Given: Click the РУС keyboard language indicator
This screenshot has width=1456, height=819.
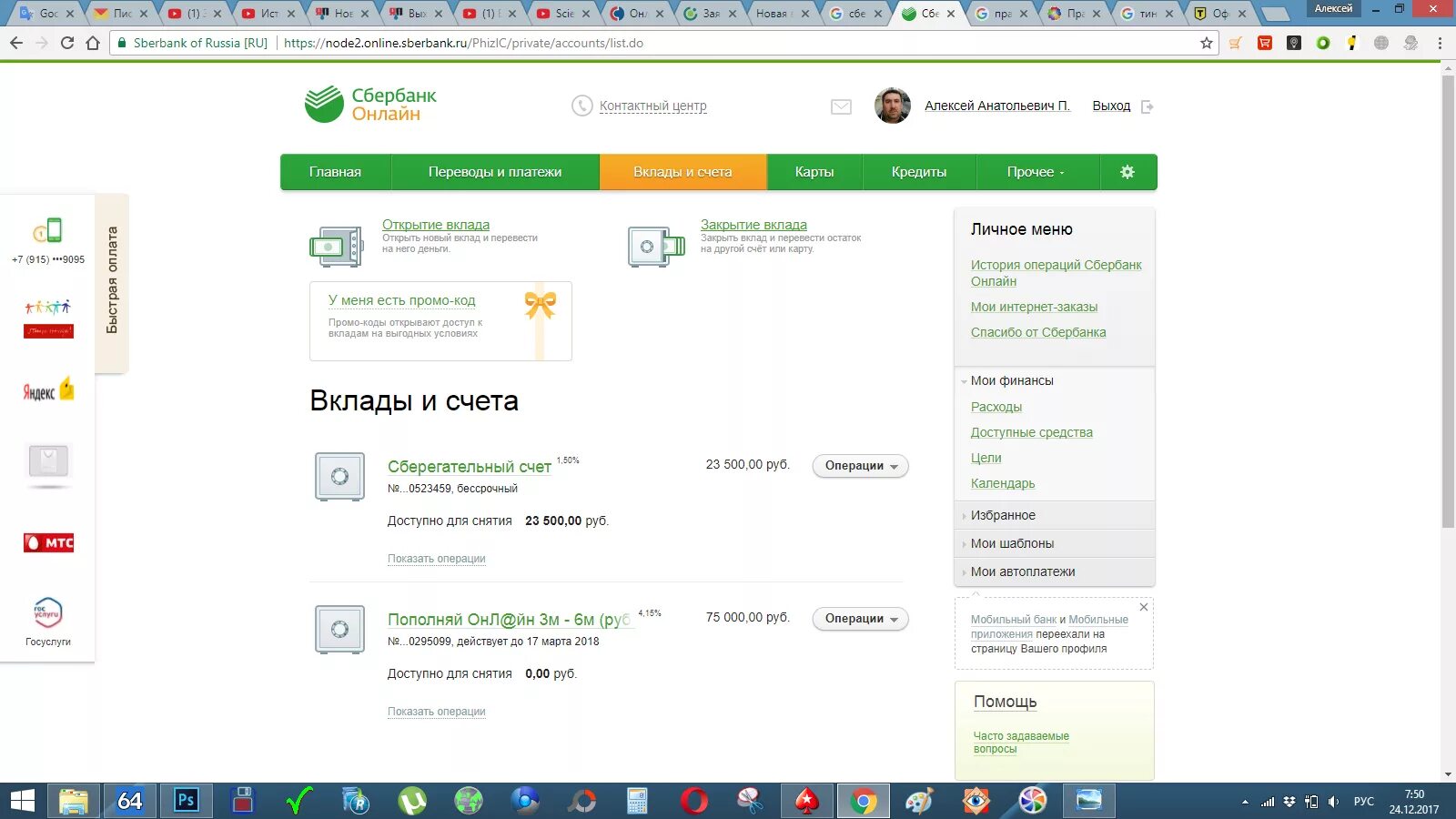Looking at the screenshot, I should pyautogui.click(x=1363, y=802).
